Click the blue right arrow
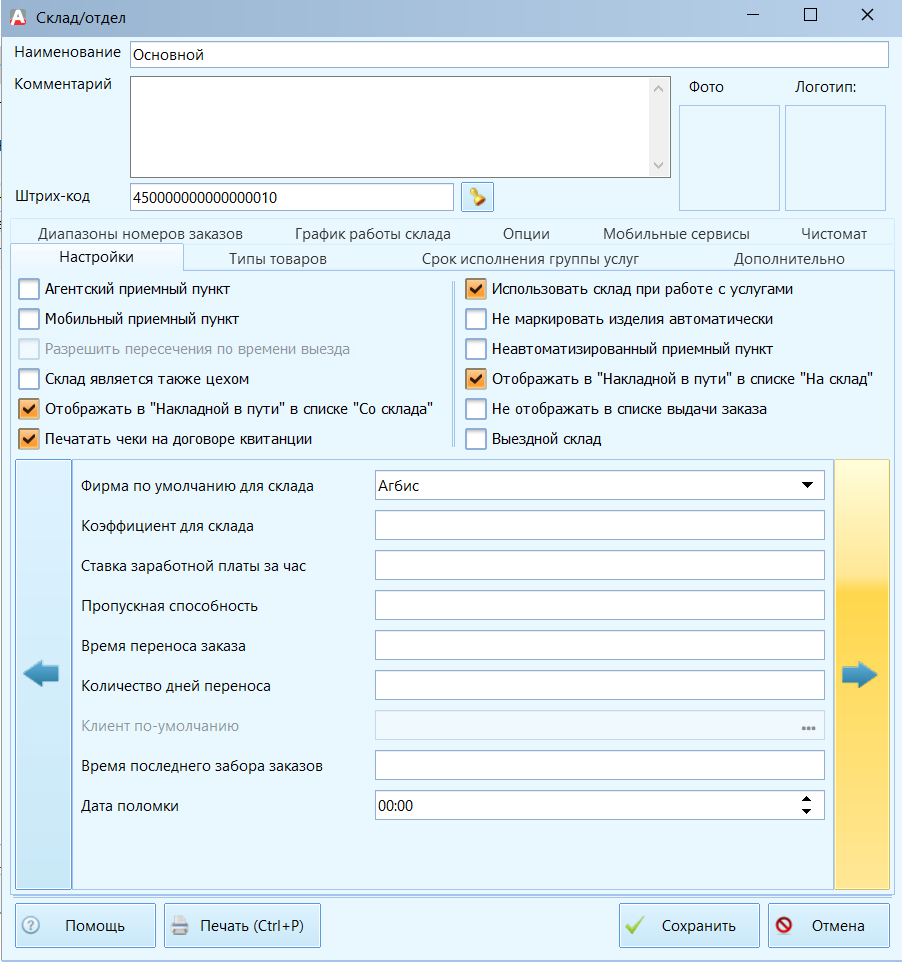The width and height of the screenshot is (902, 962). point(860,674)
